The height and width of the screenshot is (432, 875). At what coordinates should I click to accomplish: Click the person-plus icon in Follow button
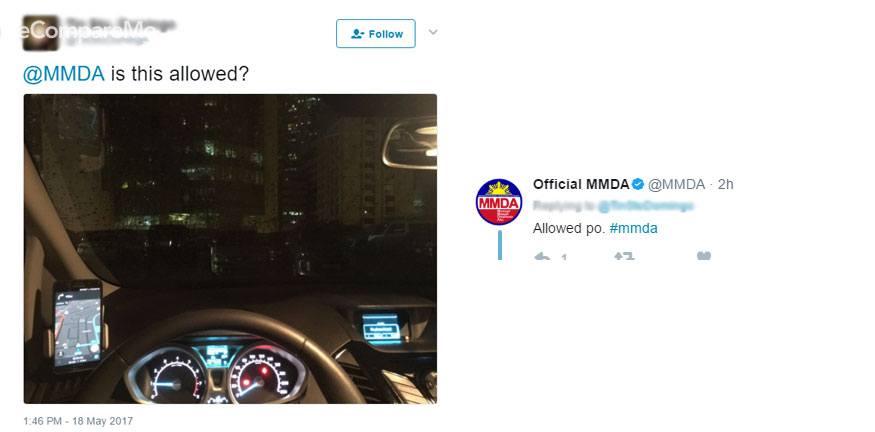(x=358, y=34)
